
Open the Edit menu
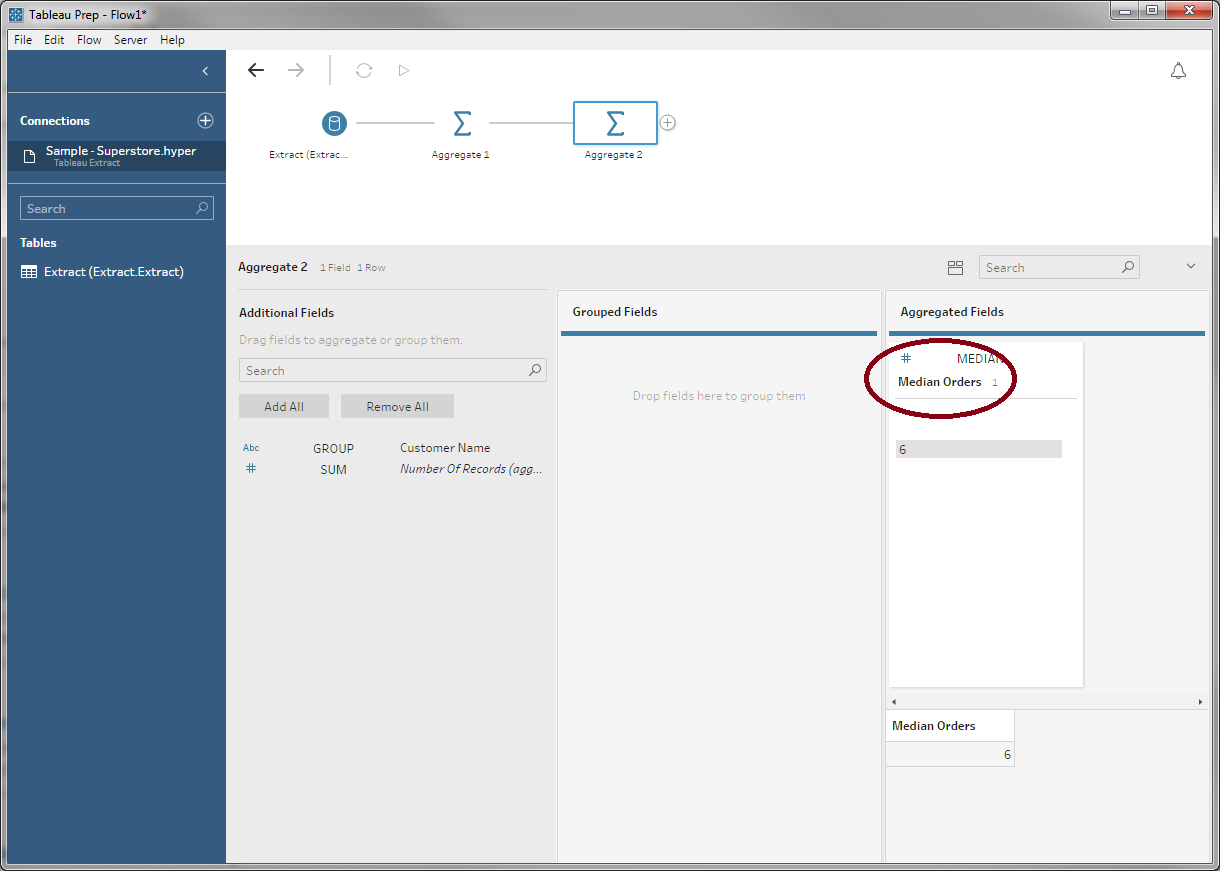[x=54, y=40]
